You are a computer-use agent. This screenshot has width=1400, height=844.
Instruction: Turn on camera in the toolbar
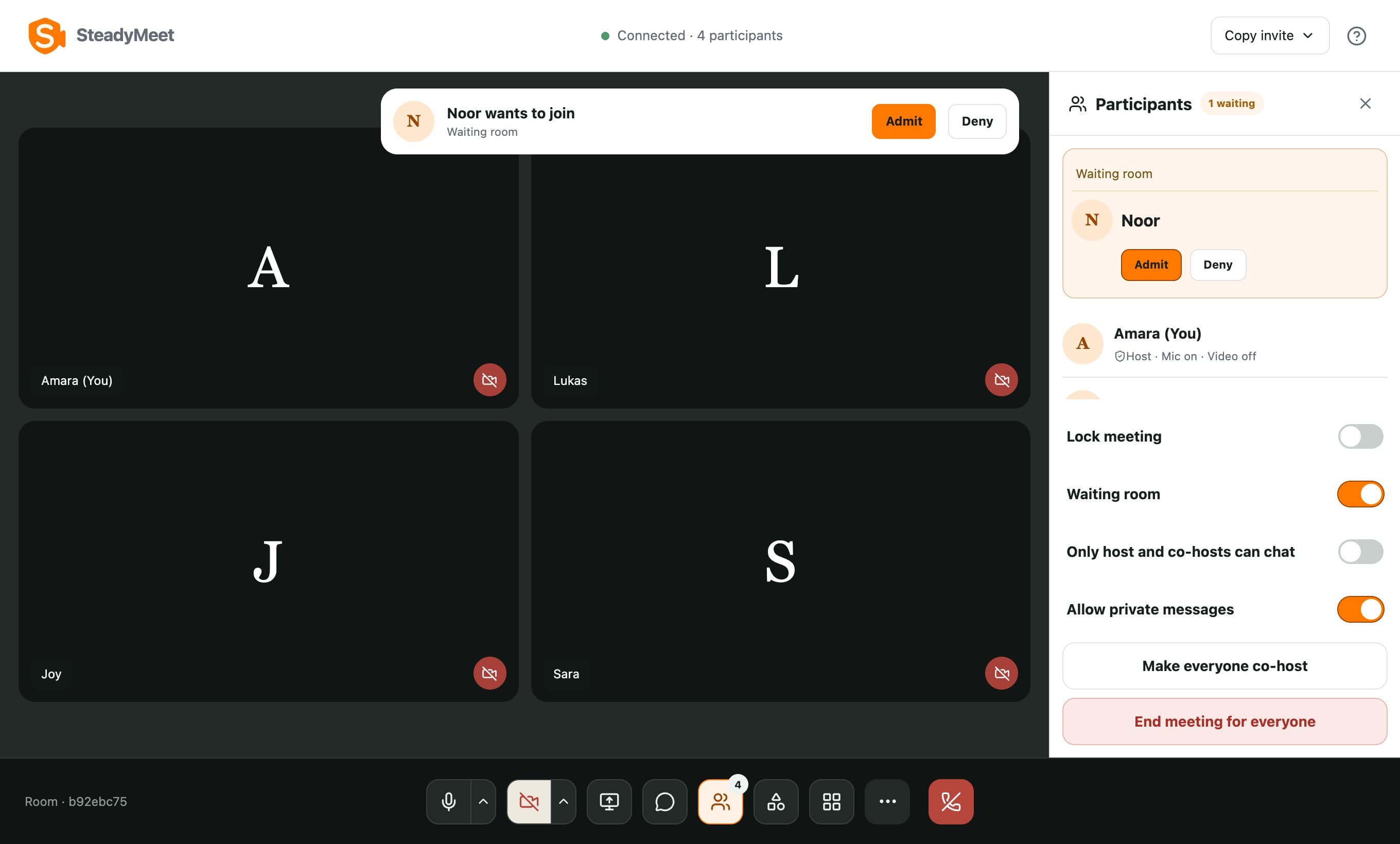[x=529, y=801]
